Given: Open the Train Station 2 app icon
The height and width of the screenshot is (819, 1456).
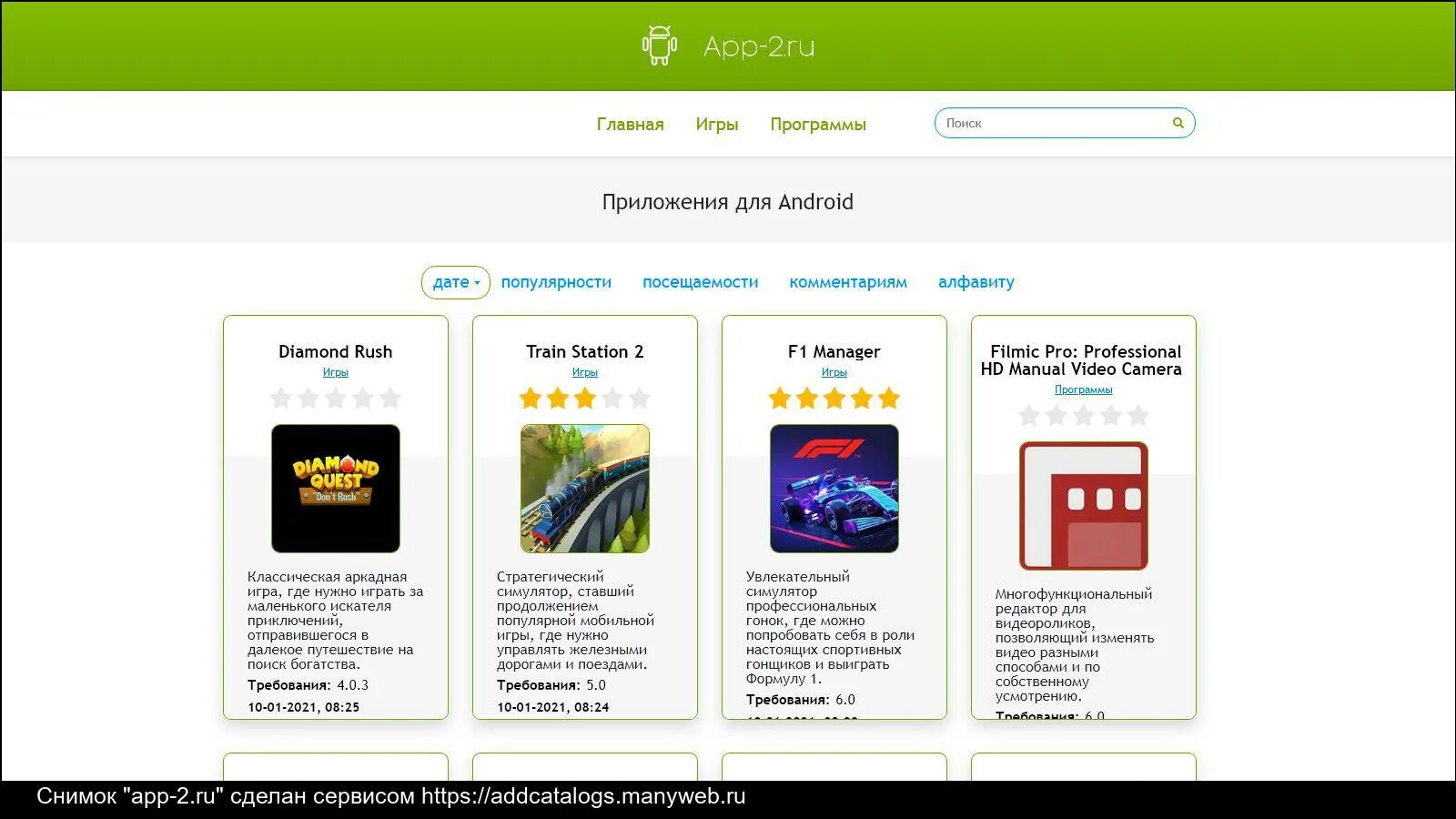Looking at the screenshot, I should (585, 489).
